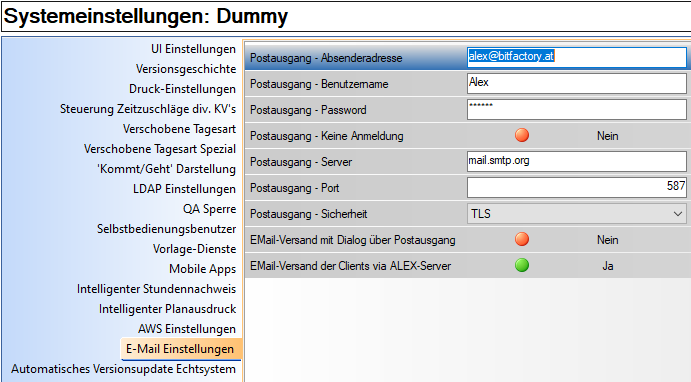Open UI Einstellungen section
691x382 pixels.
193,49
